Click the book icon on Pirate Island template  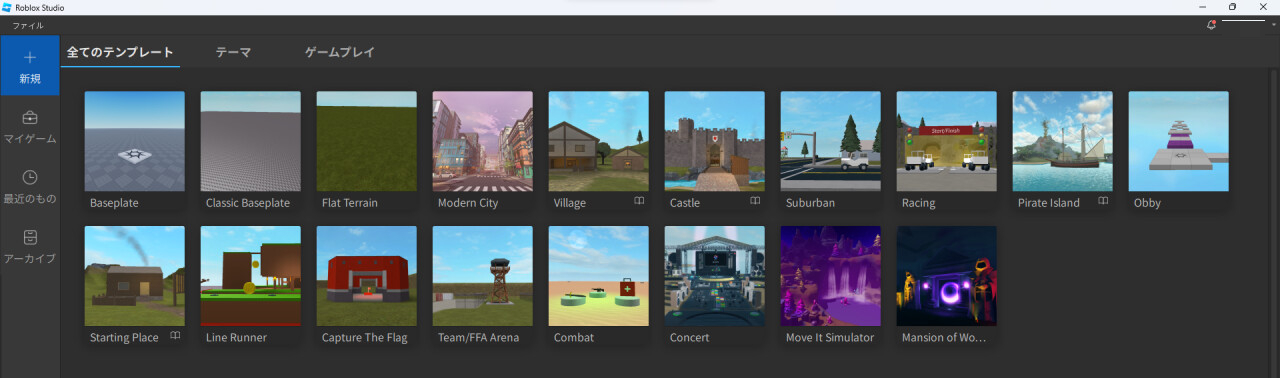click(x=1103, y=201)
